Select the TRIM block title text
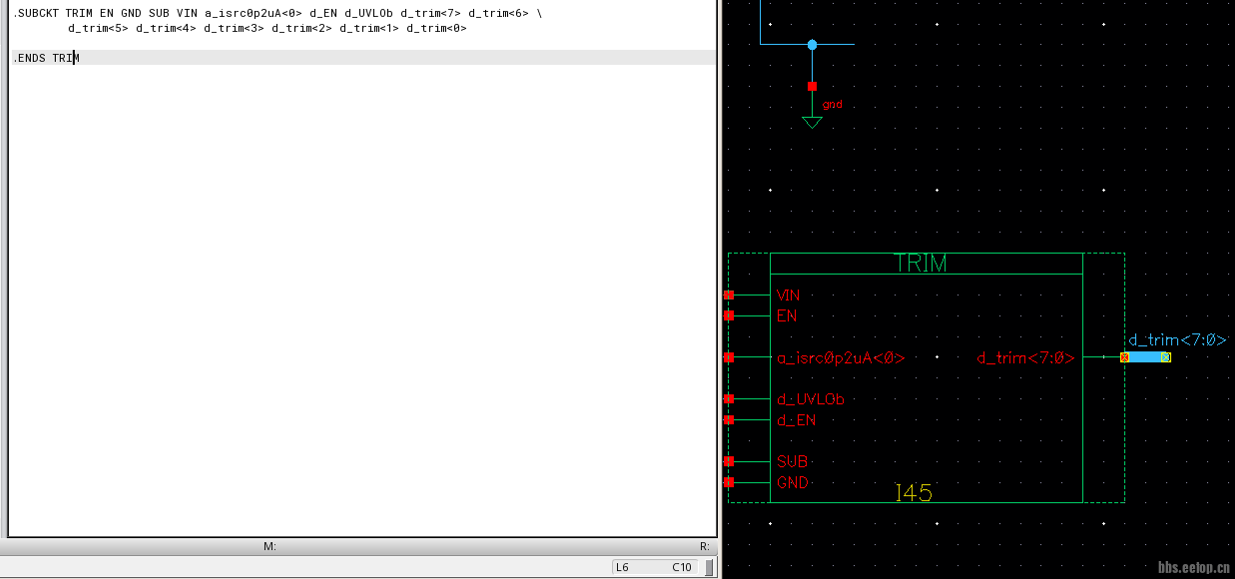 [x=920, y=264]
